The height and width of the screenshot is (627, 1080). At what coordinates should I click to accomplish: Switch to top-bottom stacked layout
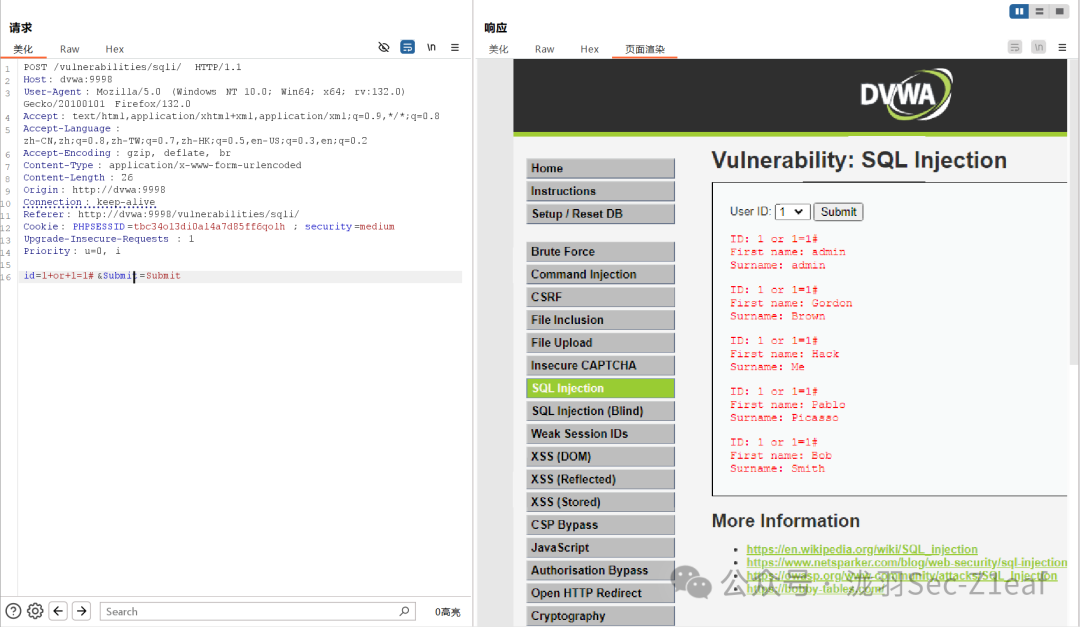click(x=1039, y=11)
